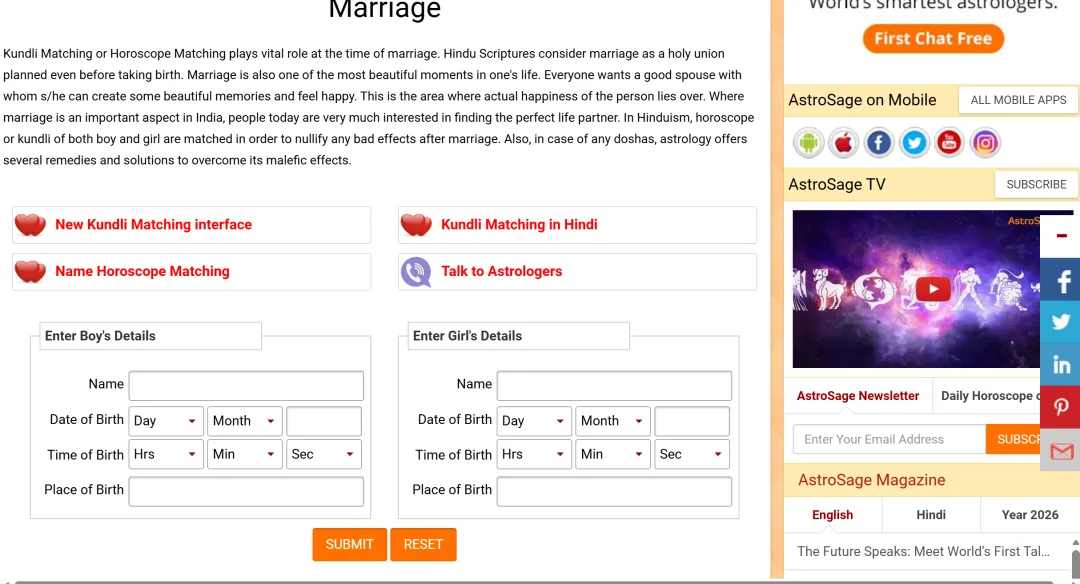Open AstroSage Facebook page icon

coord(879,143)
